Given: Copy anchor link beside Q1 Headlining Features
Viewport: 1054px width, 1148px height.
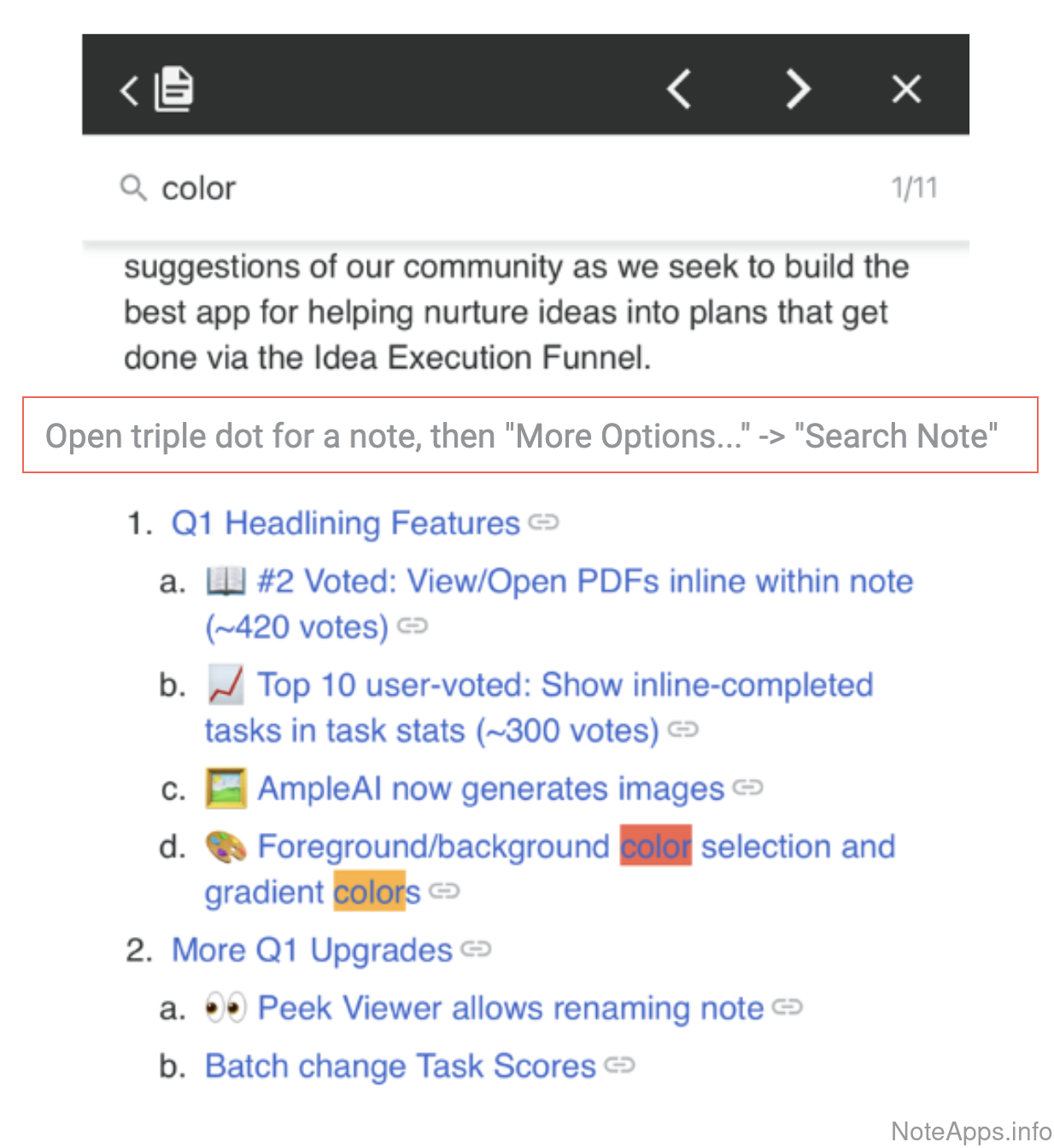Looking at the screenshot, I should click(543, 521).
